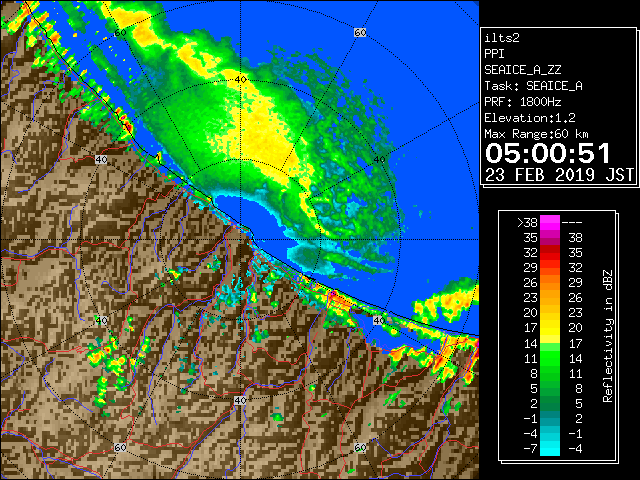Click the "23 FEB 2019 JST" date
This screenshot has width=640, height=480.
(559, 175)
